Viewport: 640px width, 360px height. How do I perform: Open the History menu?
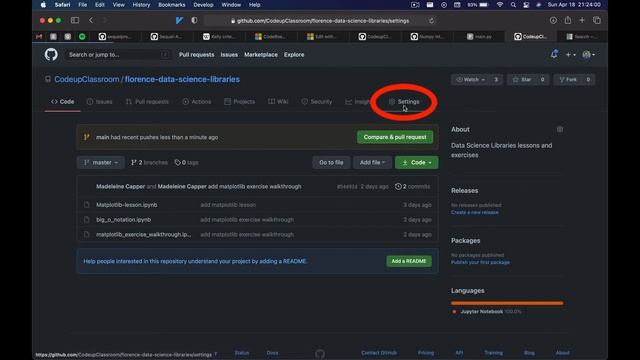[x=141, y=5]
